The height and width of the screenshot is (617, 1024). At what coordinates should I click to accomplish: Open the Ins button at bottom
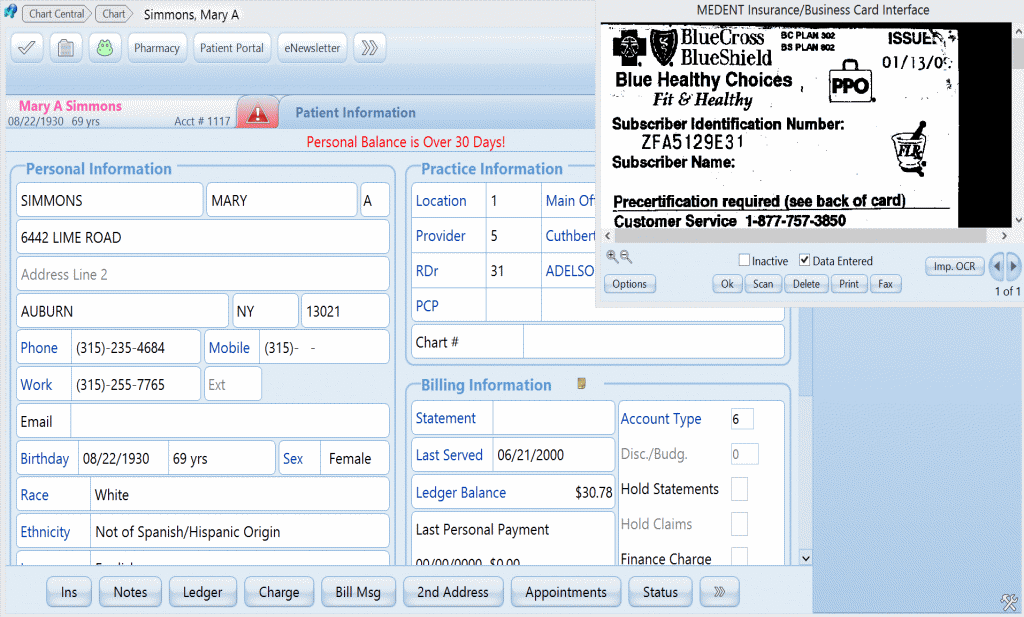[69, 592]
